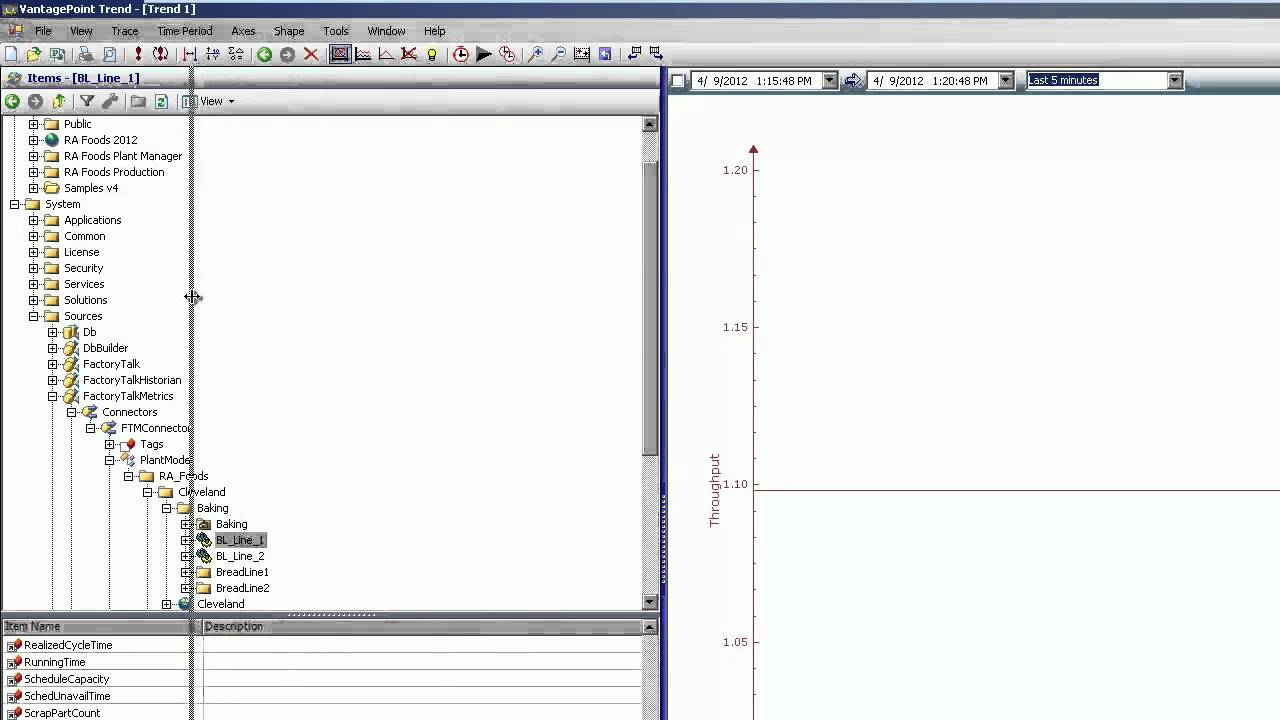Expand the FactoryTalkHistorian node
Viewport: 1280px width, 720px height.
pos(52,380)
